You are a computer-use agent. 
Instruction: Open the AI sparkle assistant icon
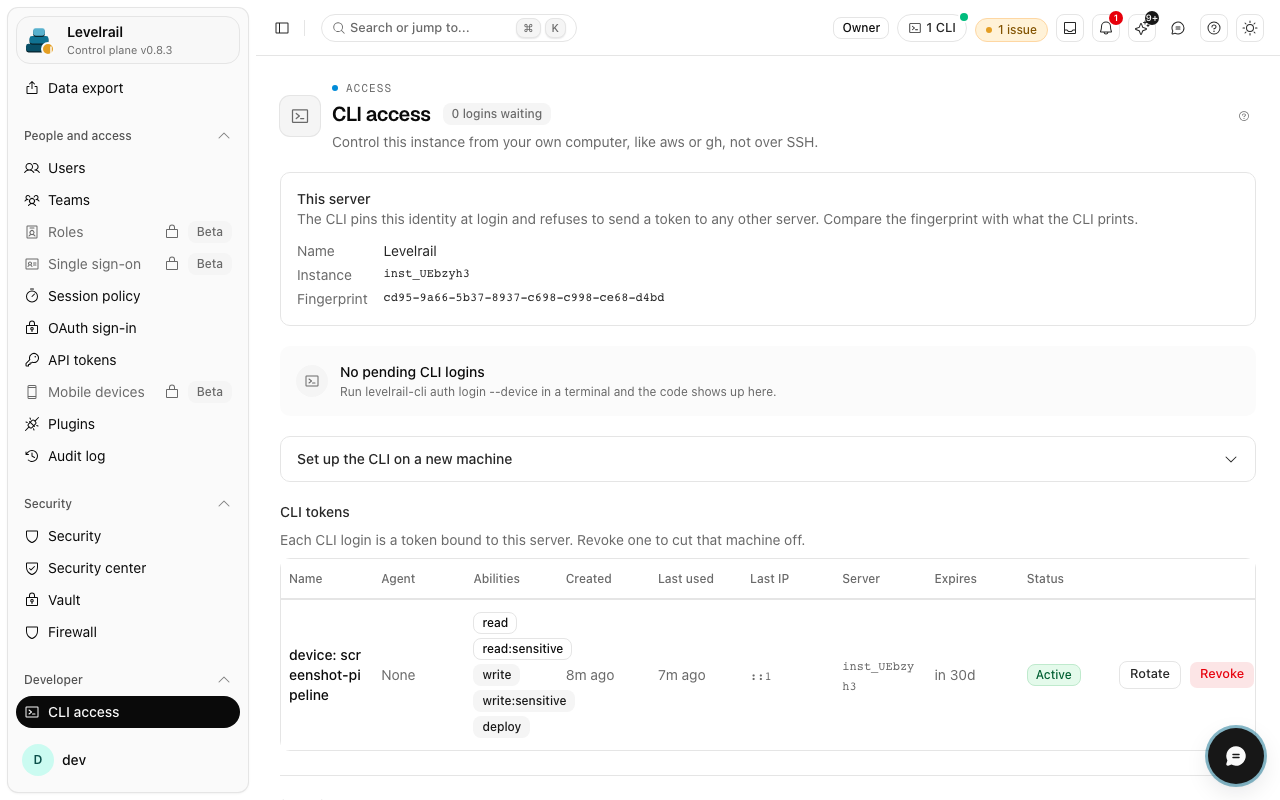[1142, 28]
